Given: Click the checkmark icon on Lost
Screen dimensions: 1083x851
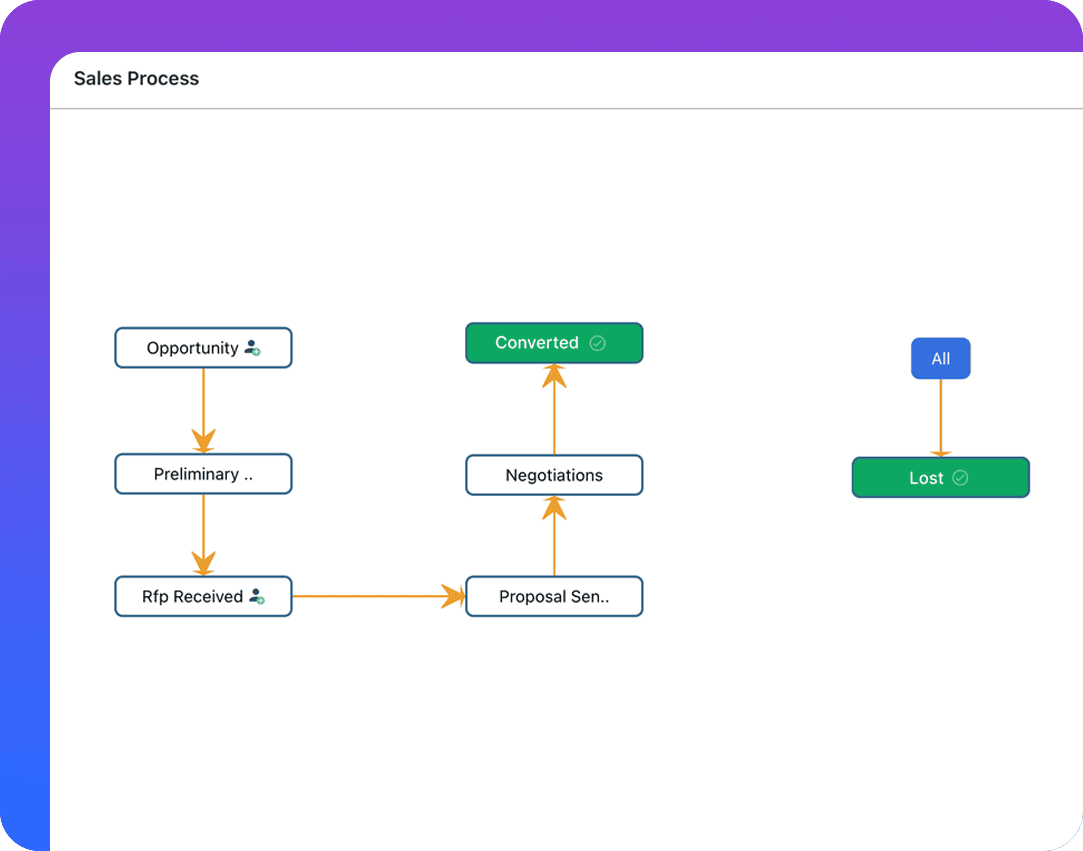Looking at the screenshot, I should pos(960,477).
